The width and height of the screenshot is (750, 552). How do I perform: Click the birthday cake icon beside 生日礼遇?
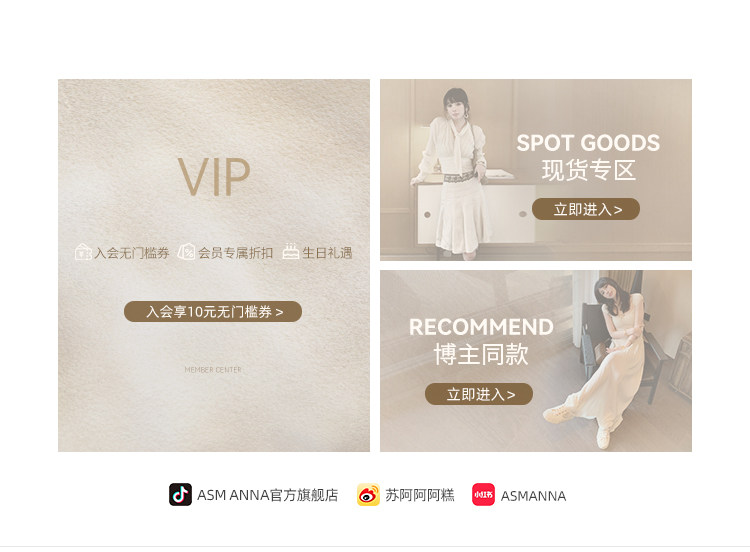tap(290, 252)
